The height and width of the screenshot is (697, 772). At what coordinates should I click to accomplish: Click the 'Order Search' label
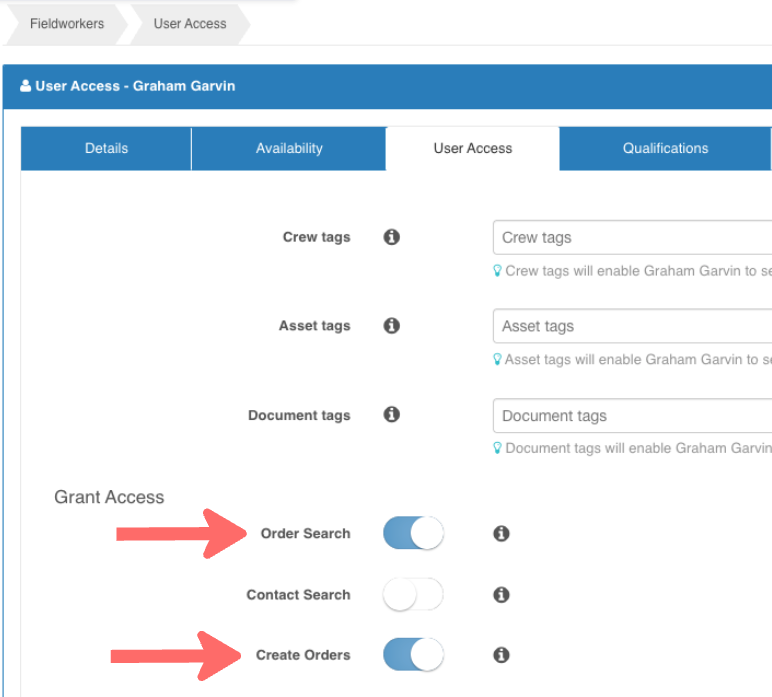pyautogui.click(x=305, y=534)
